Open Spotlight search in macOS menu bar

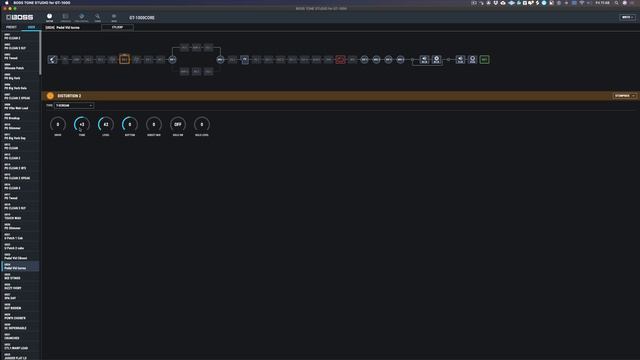tap(616, 2)
